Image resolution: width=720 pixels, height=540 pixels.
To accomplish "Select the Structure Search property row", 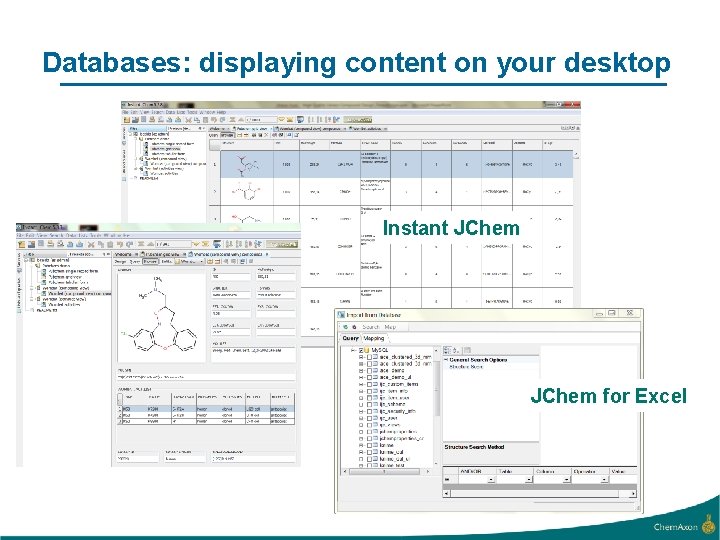I will (491, 367).
